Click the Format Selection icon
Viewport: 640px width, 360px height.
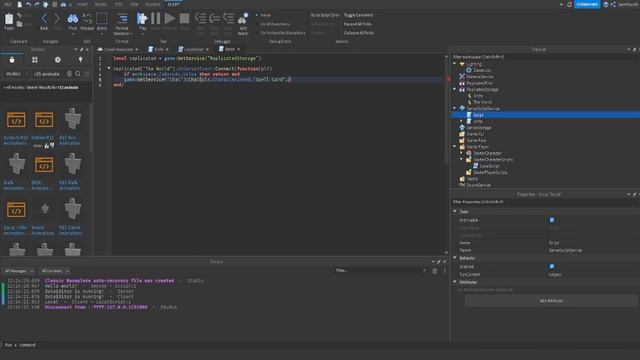pos(122,19)
